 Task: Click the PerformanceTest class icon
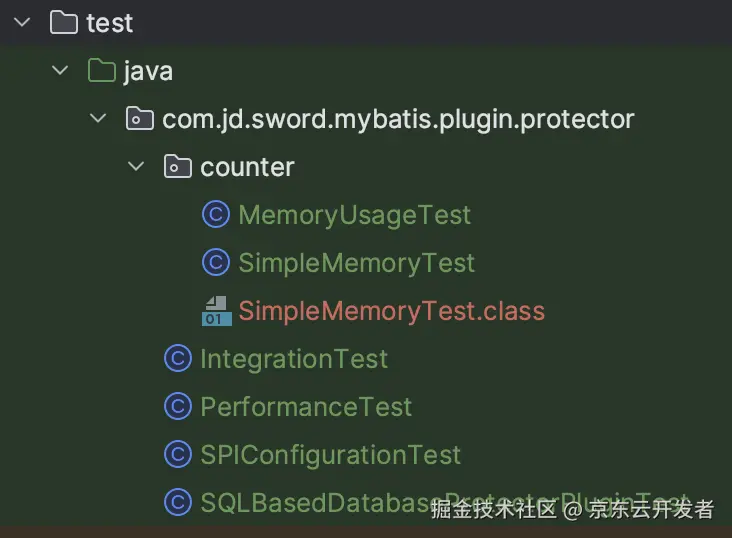pos(178,407)
